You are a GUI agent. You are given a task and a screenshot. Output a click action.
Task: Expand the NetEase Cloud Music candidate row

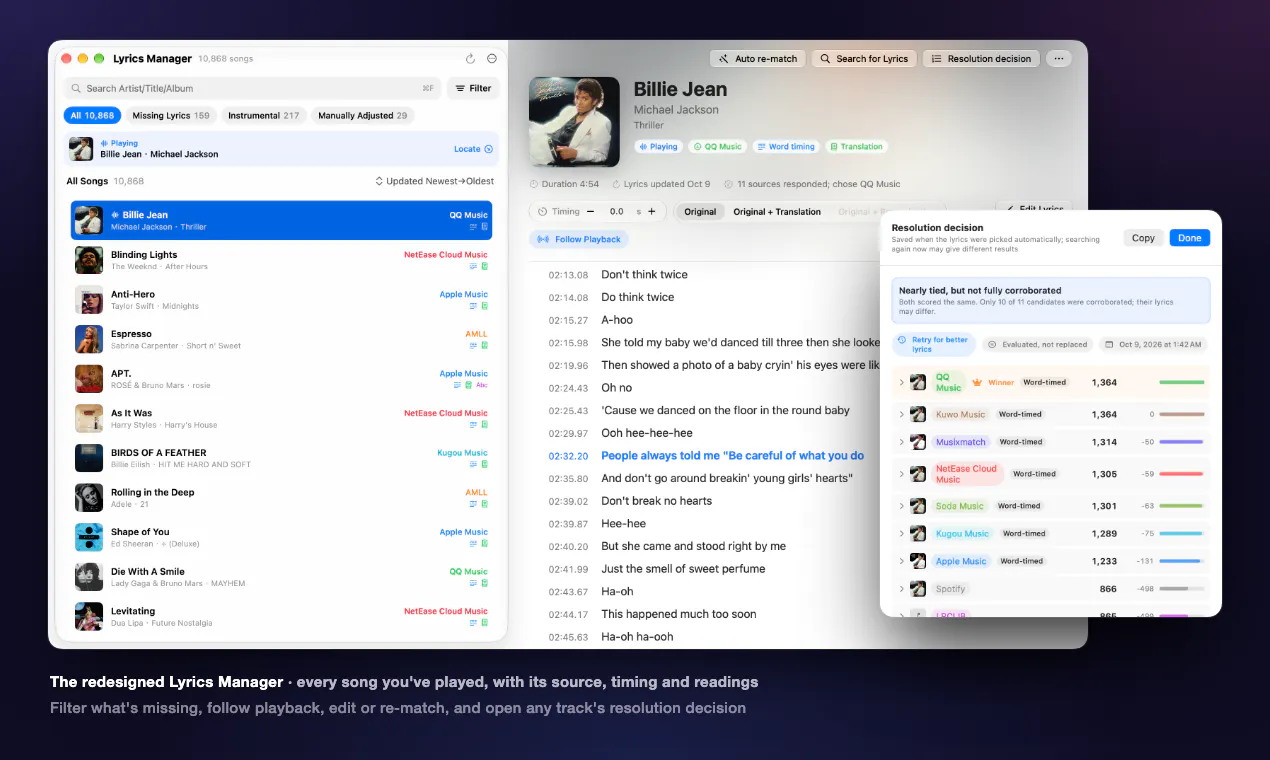tap(901, 473)
